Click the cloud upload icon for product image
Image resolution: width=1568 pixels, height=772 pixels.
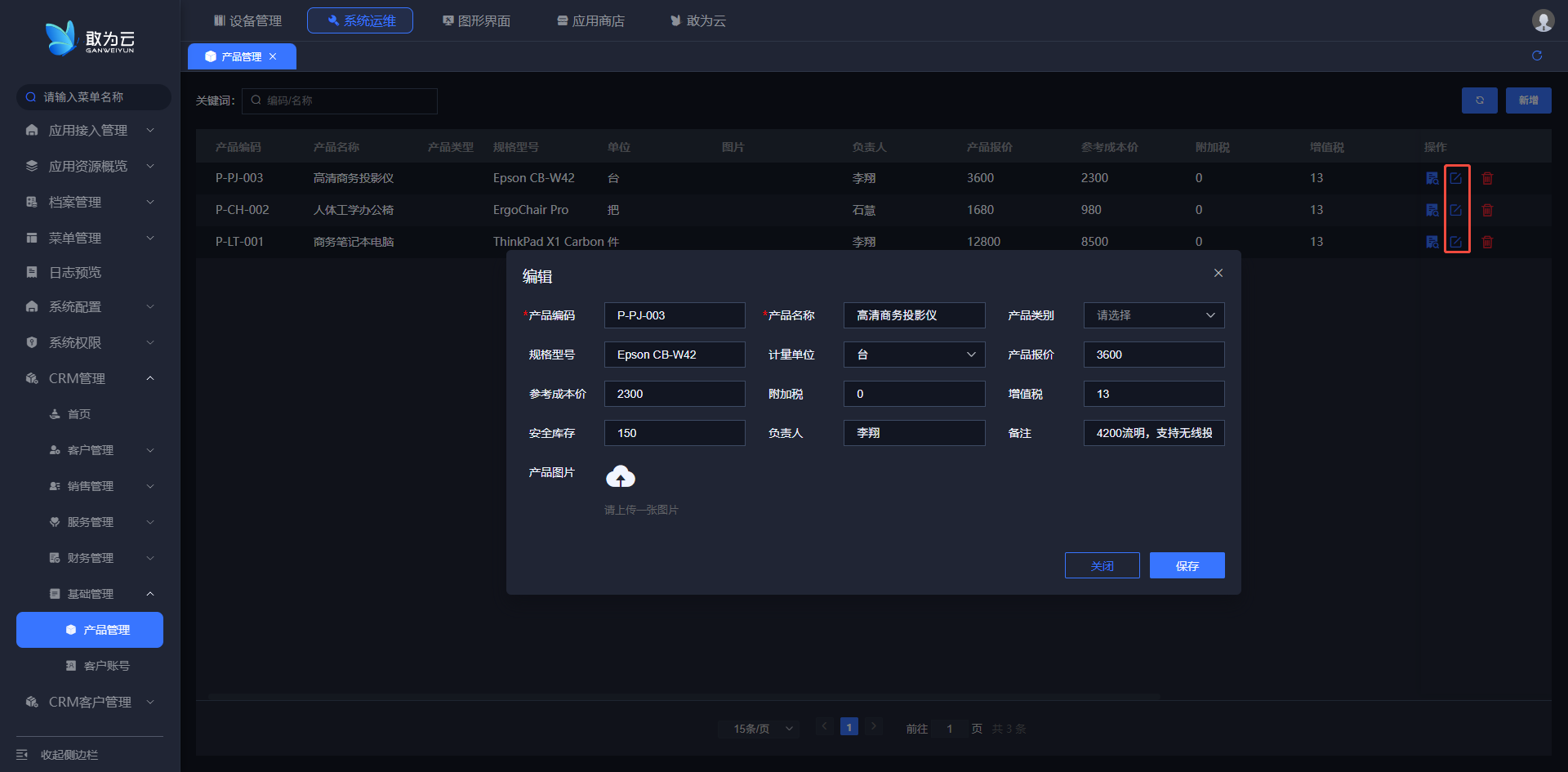click(x=621, y=476)
